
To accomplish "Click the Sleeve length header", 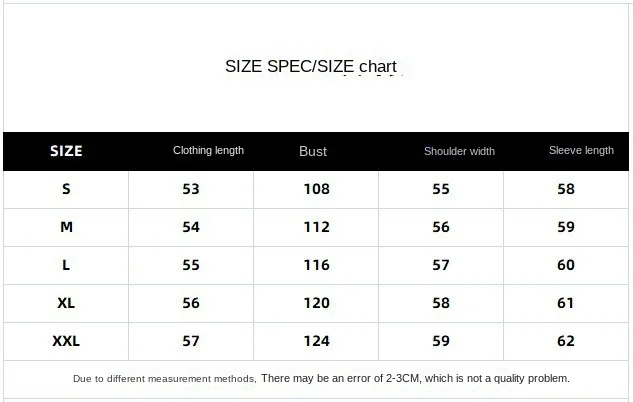I will click(581, 151).
